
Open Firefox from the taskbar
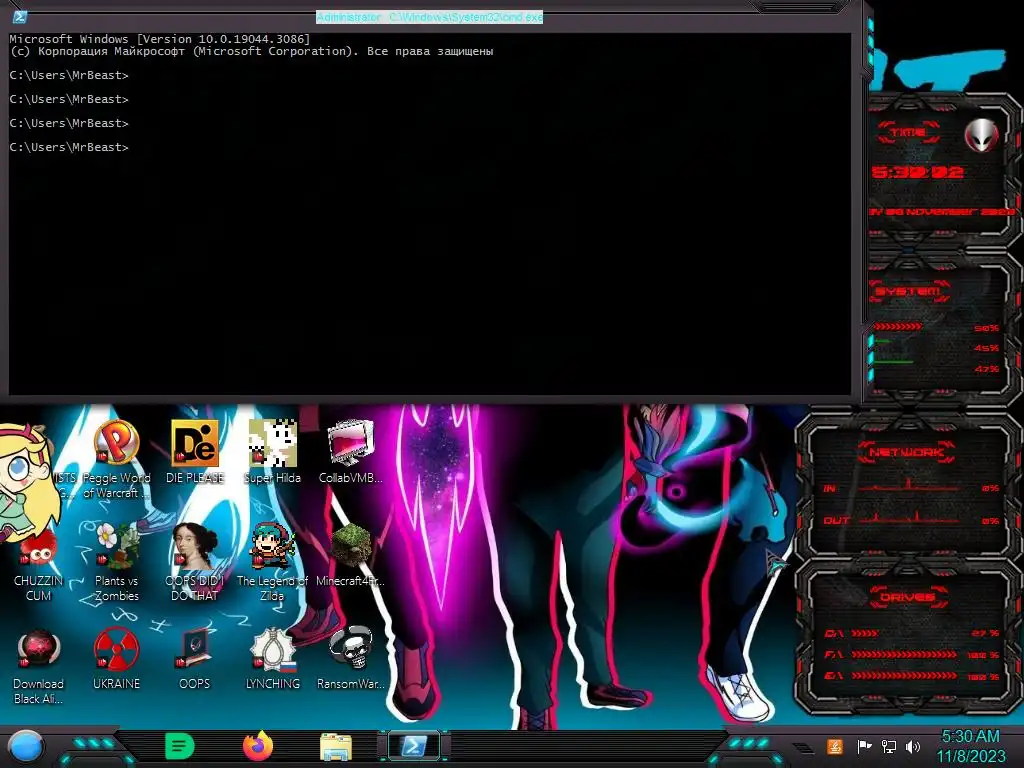[x=258, y=746]
